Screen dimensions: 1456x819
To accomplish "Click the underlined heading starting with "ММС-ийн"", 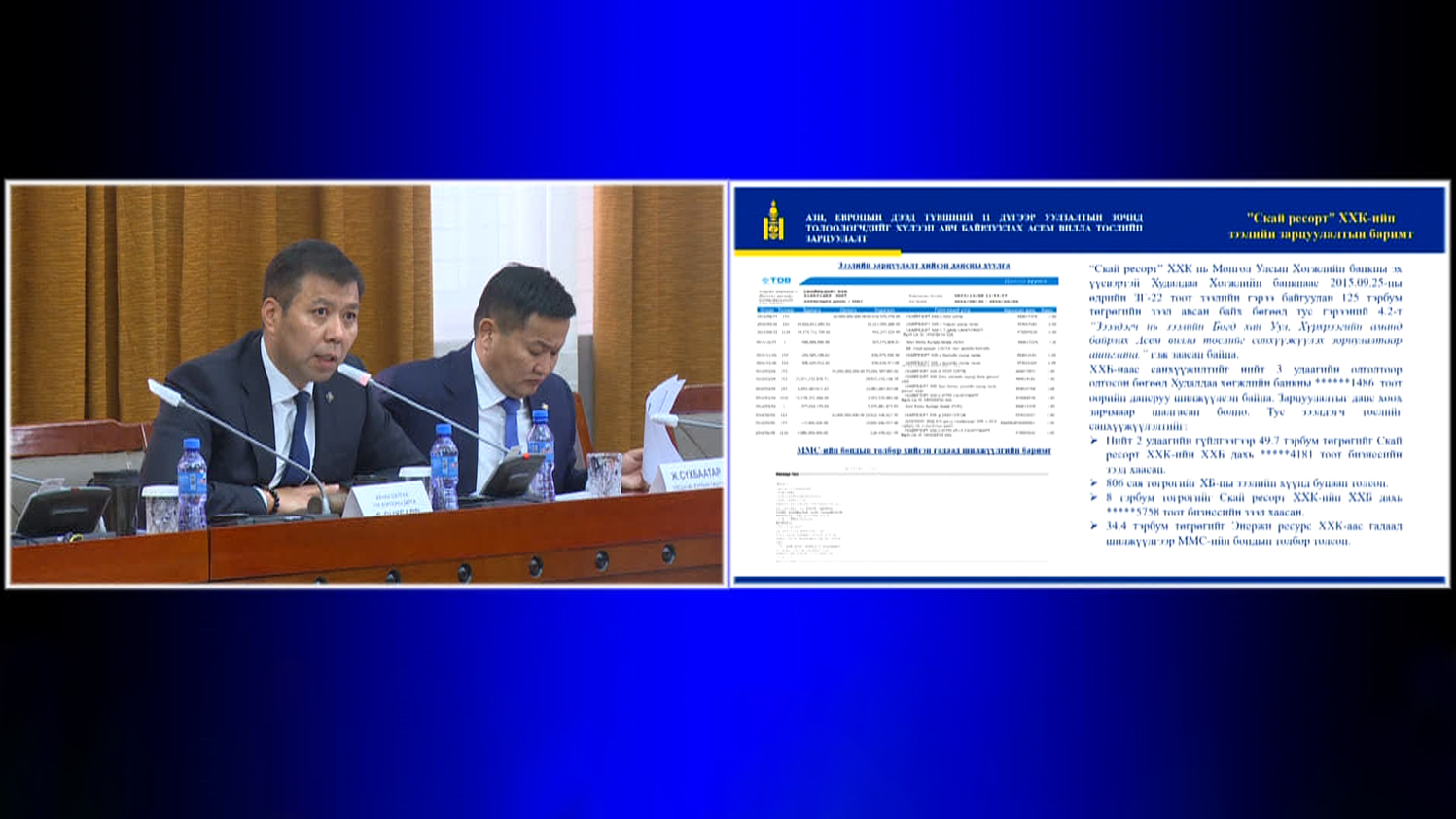I will click(x=924, y=450).
